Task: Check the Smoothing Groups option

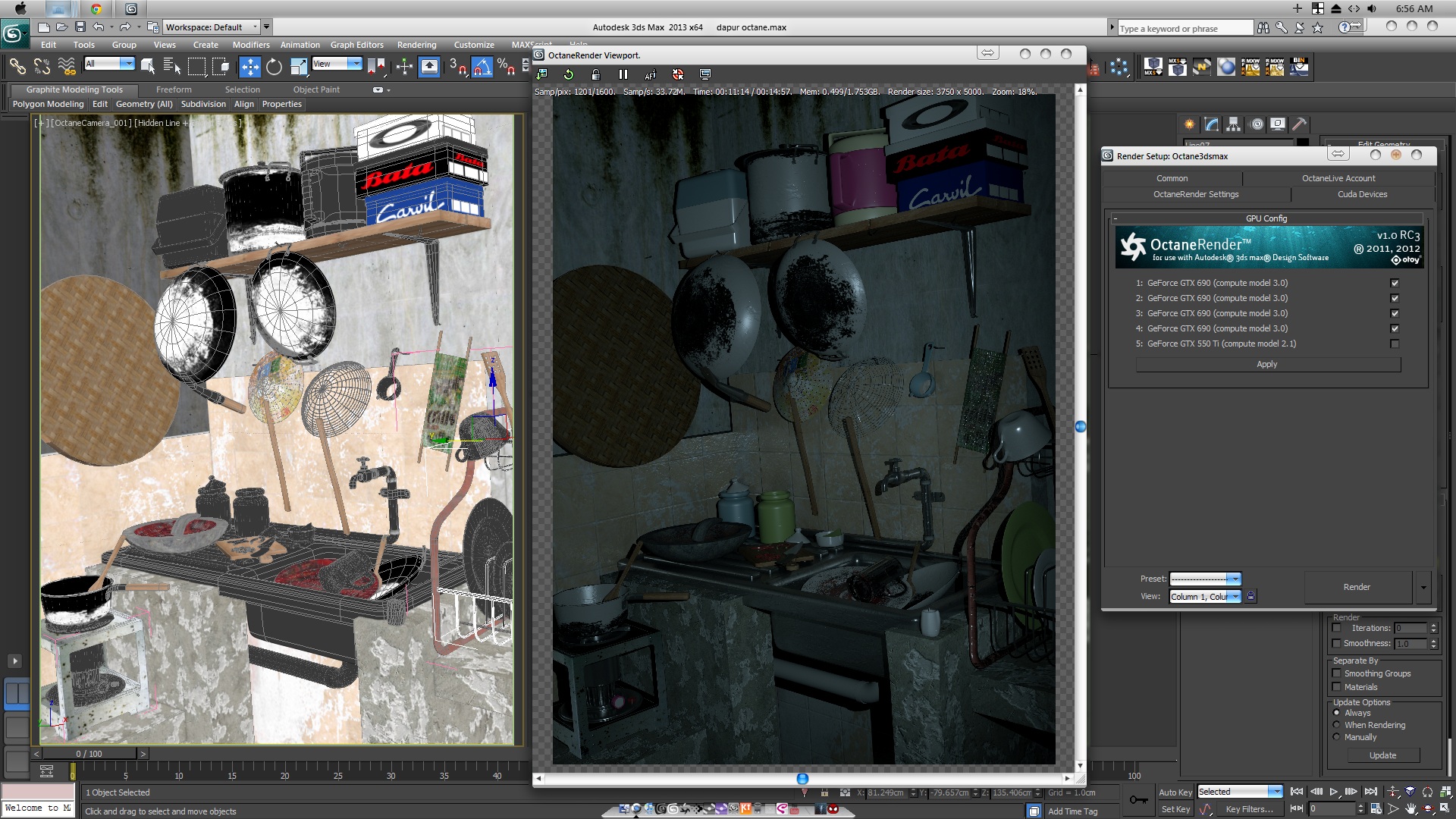Action: 1337,673
